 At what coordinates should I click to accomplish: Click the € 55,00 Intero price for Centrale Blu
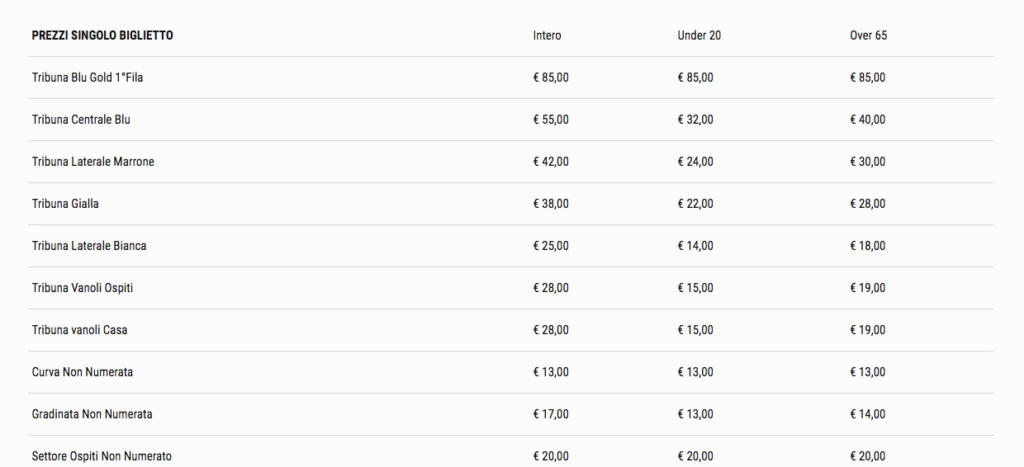551,120
